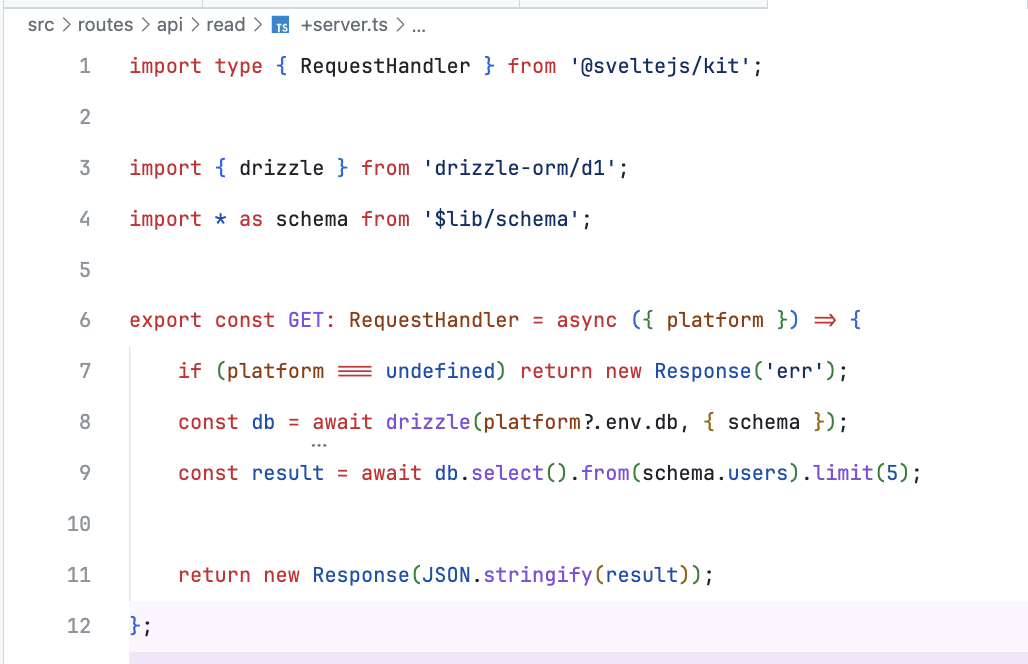Expand the collapsed code hint below line 8
Image resolution: width=1028 pixels, height=664 pixels.
[319, 443]
